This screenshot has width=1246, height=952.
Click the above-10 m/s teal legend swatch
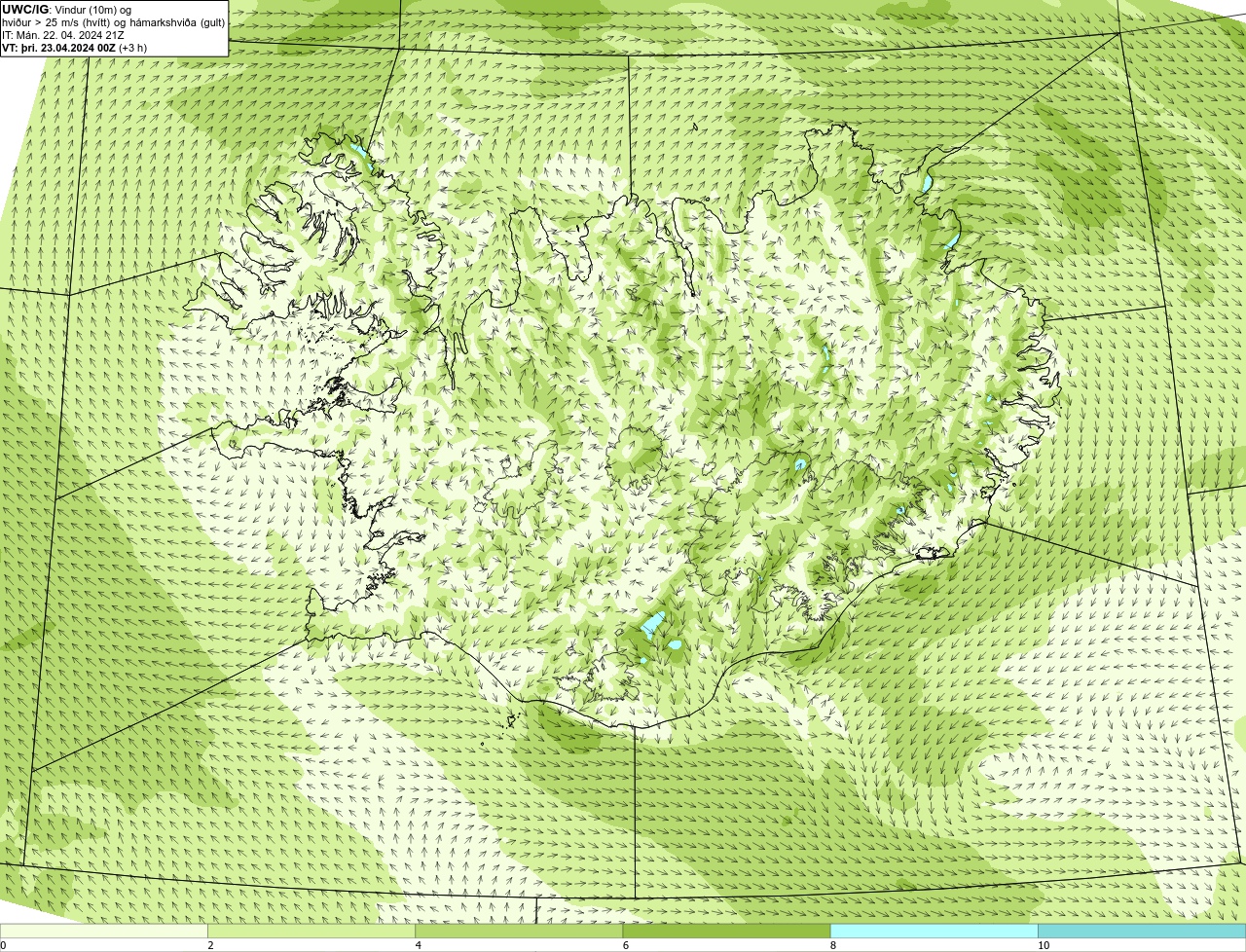pyautogui.click(x=1142, y=931)
